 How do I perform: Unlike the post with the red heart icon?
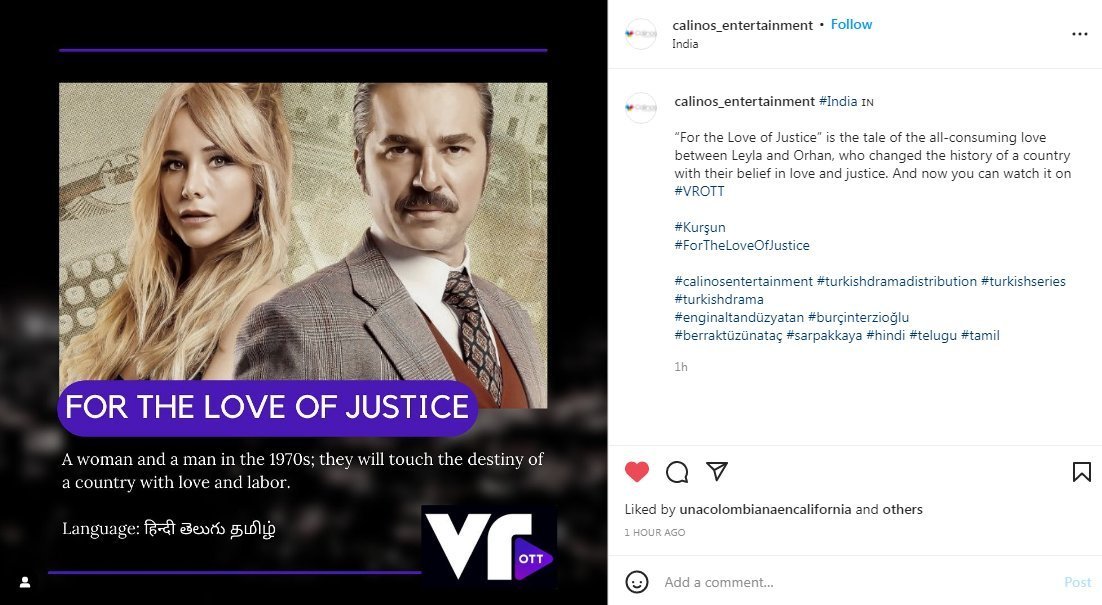(x=637, y=471)
